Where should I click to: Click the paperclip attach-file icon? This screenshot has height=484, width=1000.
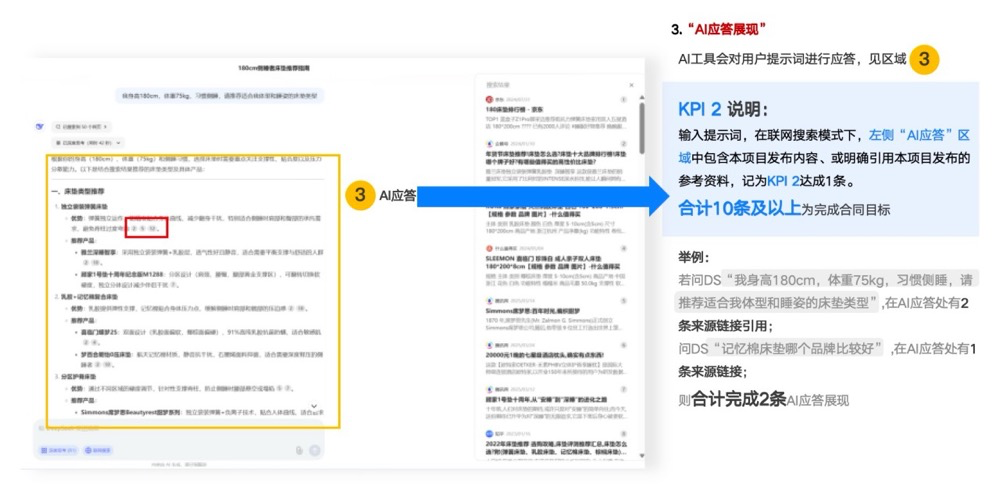tap(298, 450)
